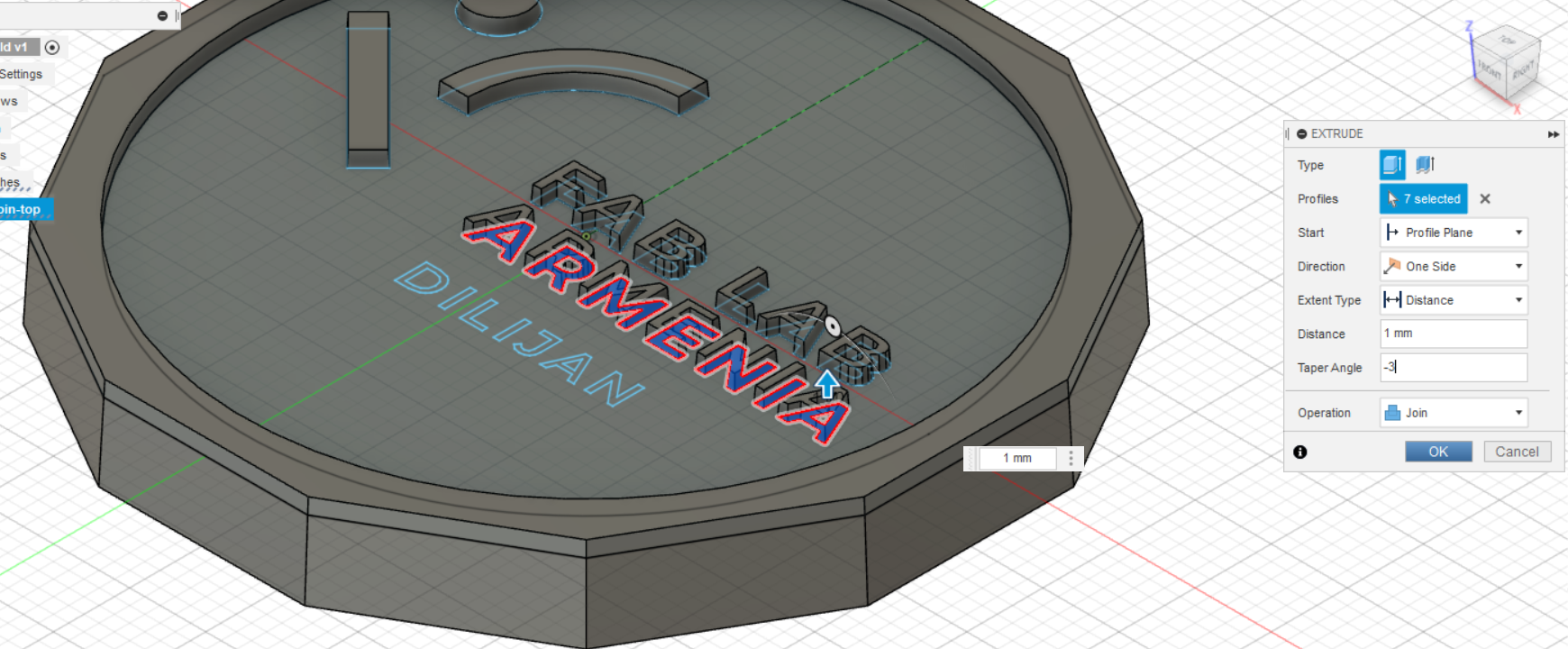
Task: Click the FRONT face of the ViewCube
Action: pyautogui.click(x=1490, y=69)
